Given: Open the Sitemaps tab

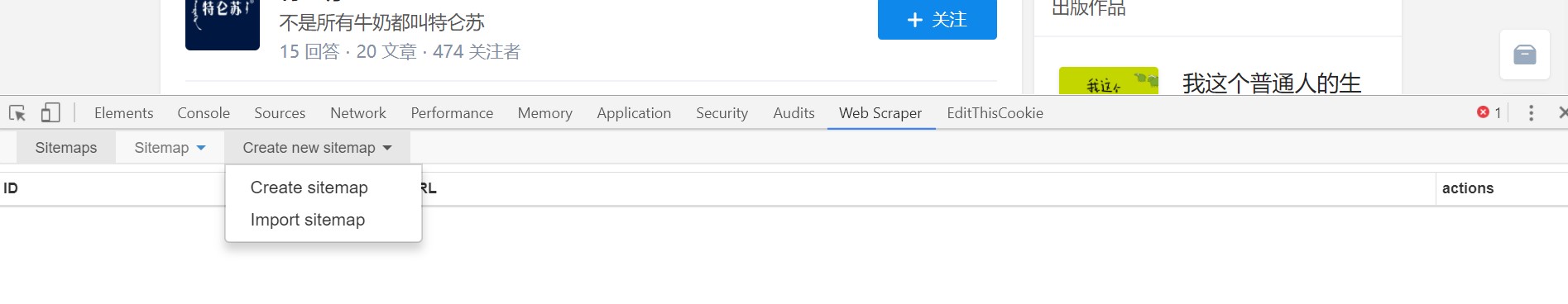Looking at the screenshot, I should pyautogui.click(x=66, y=148).
